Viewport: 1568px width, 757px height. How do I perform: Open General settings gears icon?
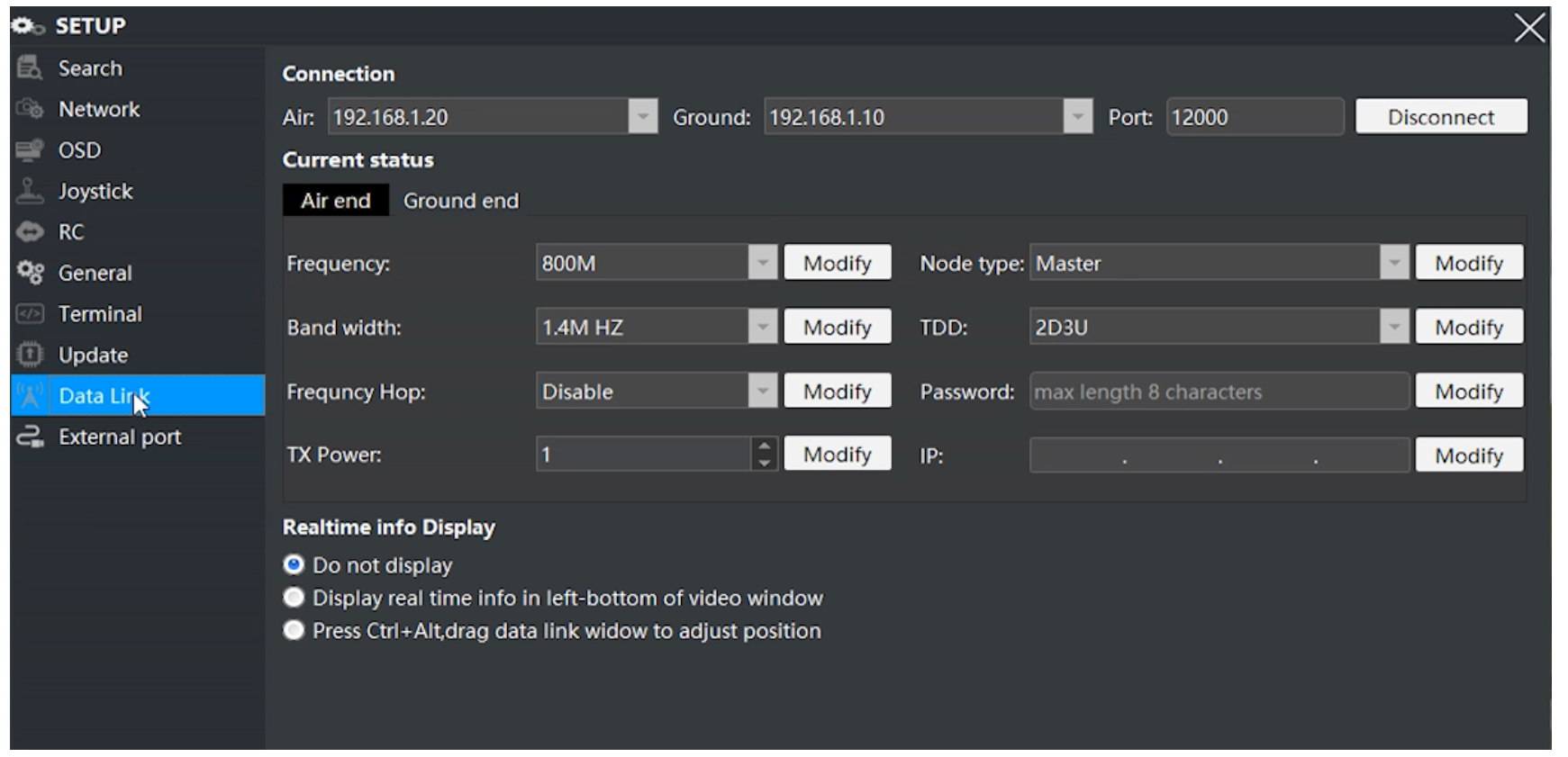click(30, 273)
